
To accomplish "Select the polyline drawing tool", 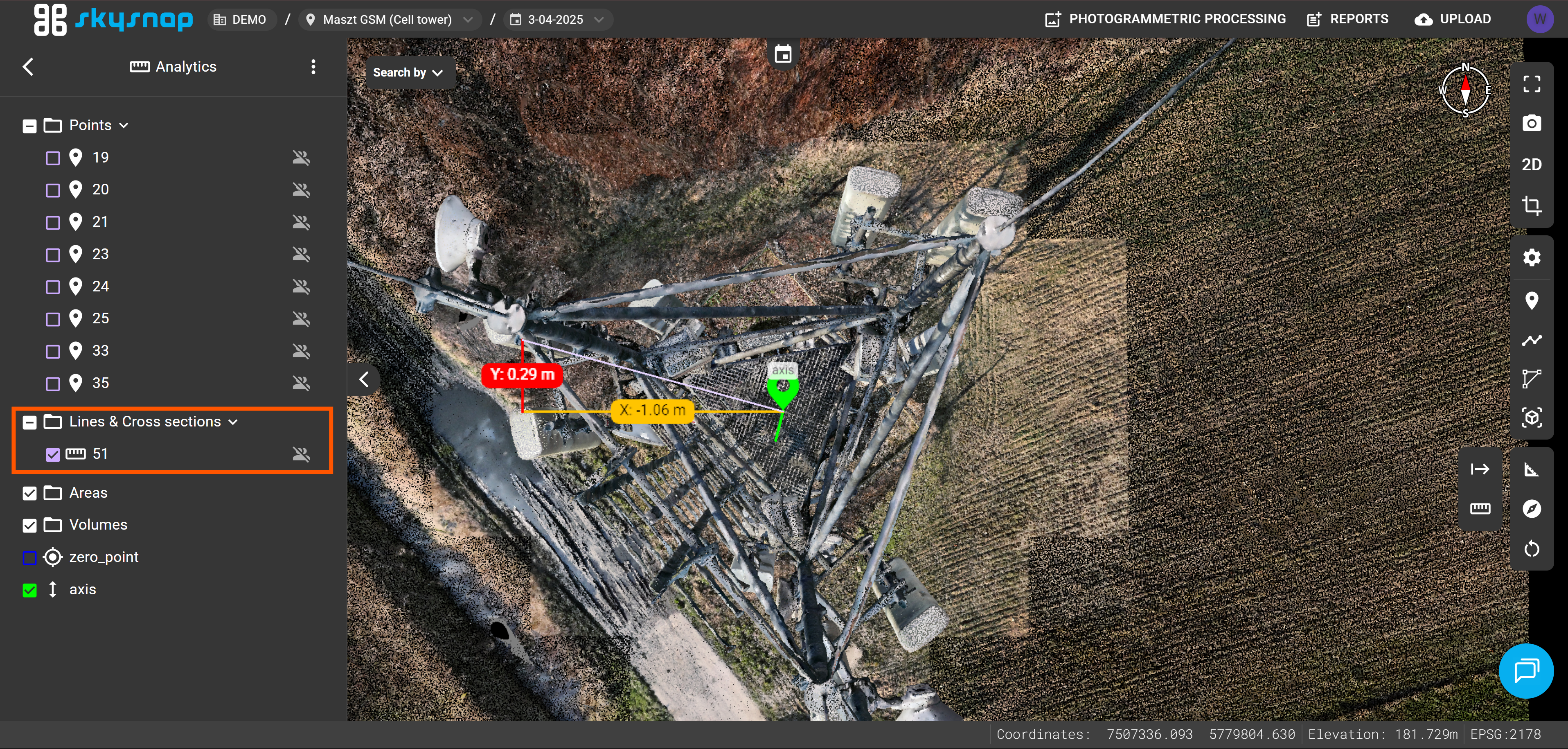I will [x=1532, y=340].
